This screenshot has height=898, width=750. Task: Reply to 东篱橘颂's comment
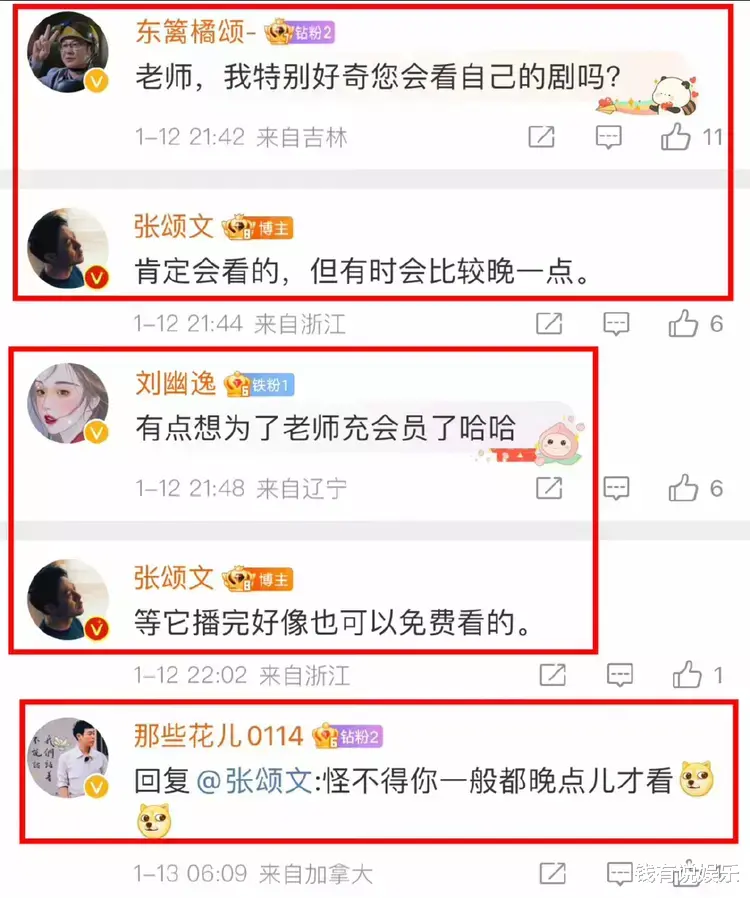[609, 137]
